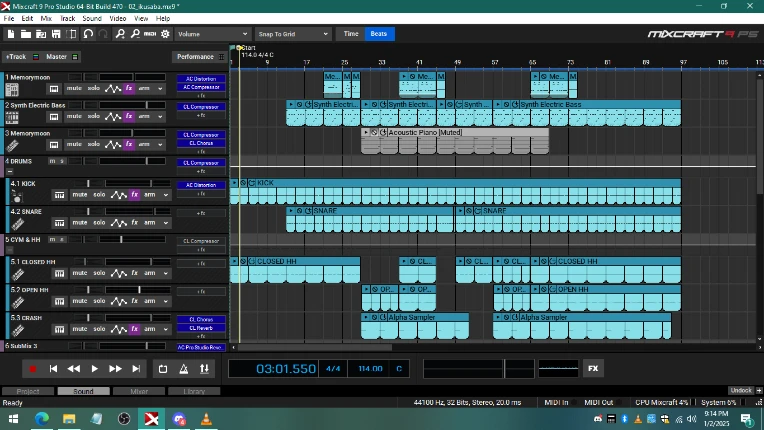Switch to the Project tab
The height and width of the screenshot is (430, 764).
point(28,391)
